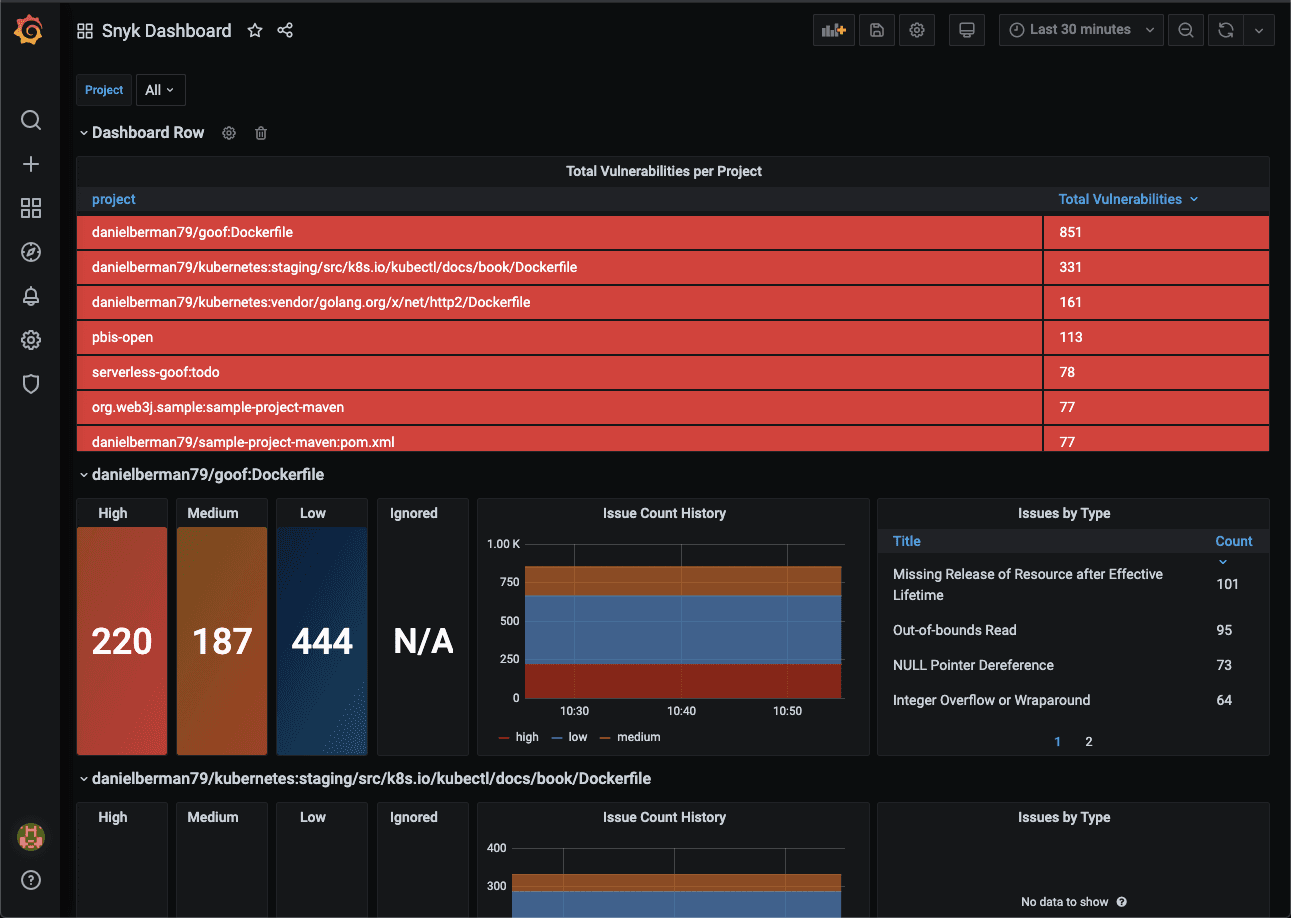Cycle view mode with the monitor icon
This screenshot has width=1291, height=918.
pyautogui.click(x=967, y=30)
